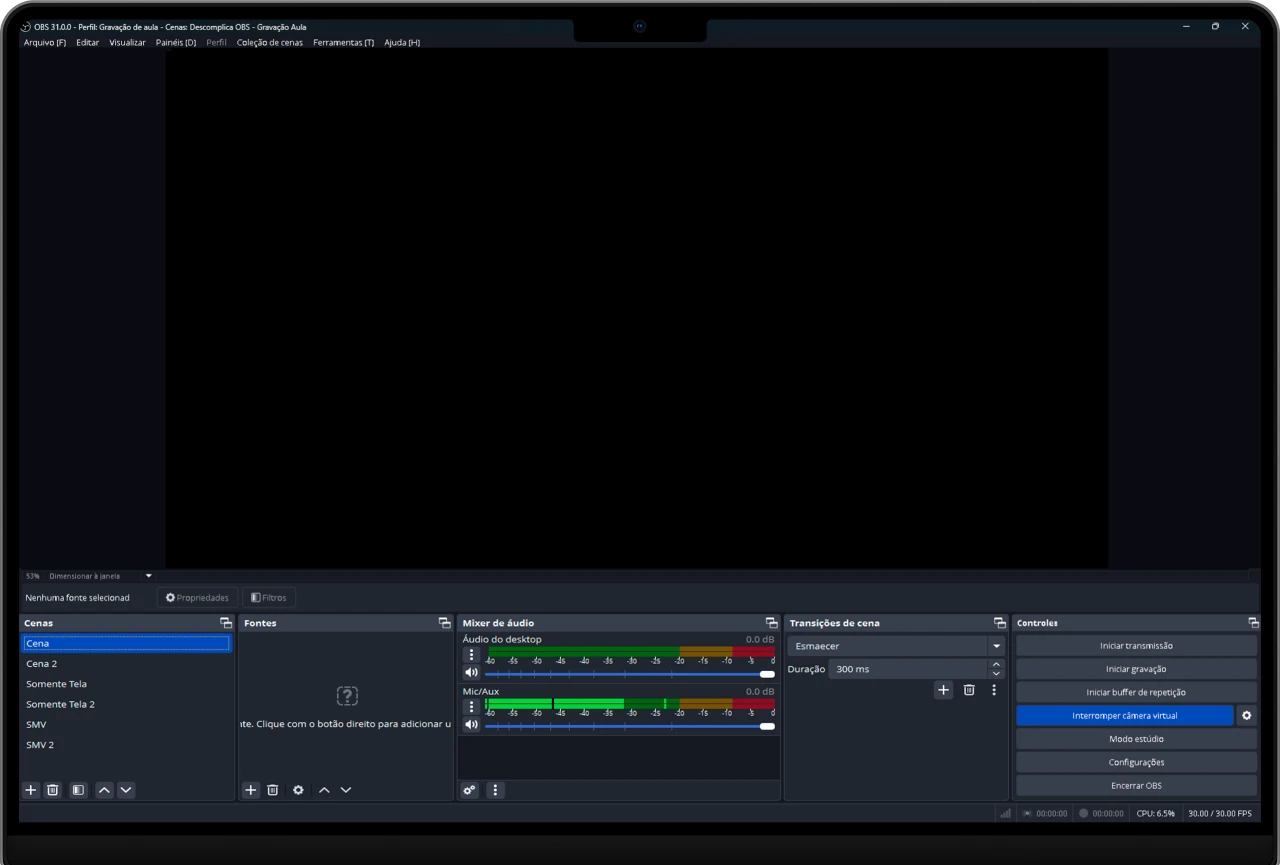Click Iniciar gravação
This screenshot has width=1280, height=865.
[x=1136, y=669]
